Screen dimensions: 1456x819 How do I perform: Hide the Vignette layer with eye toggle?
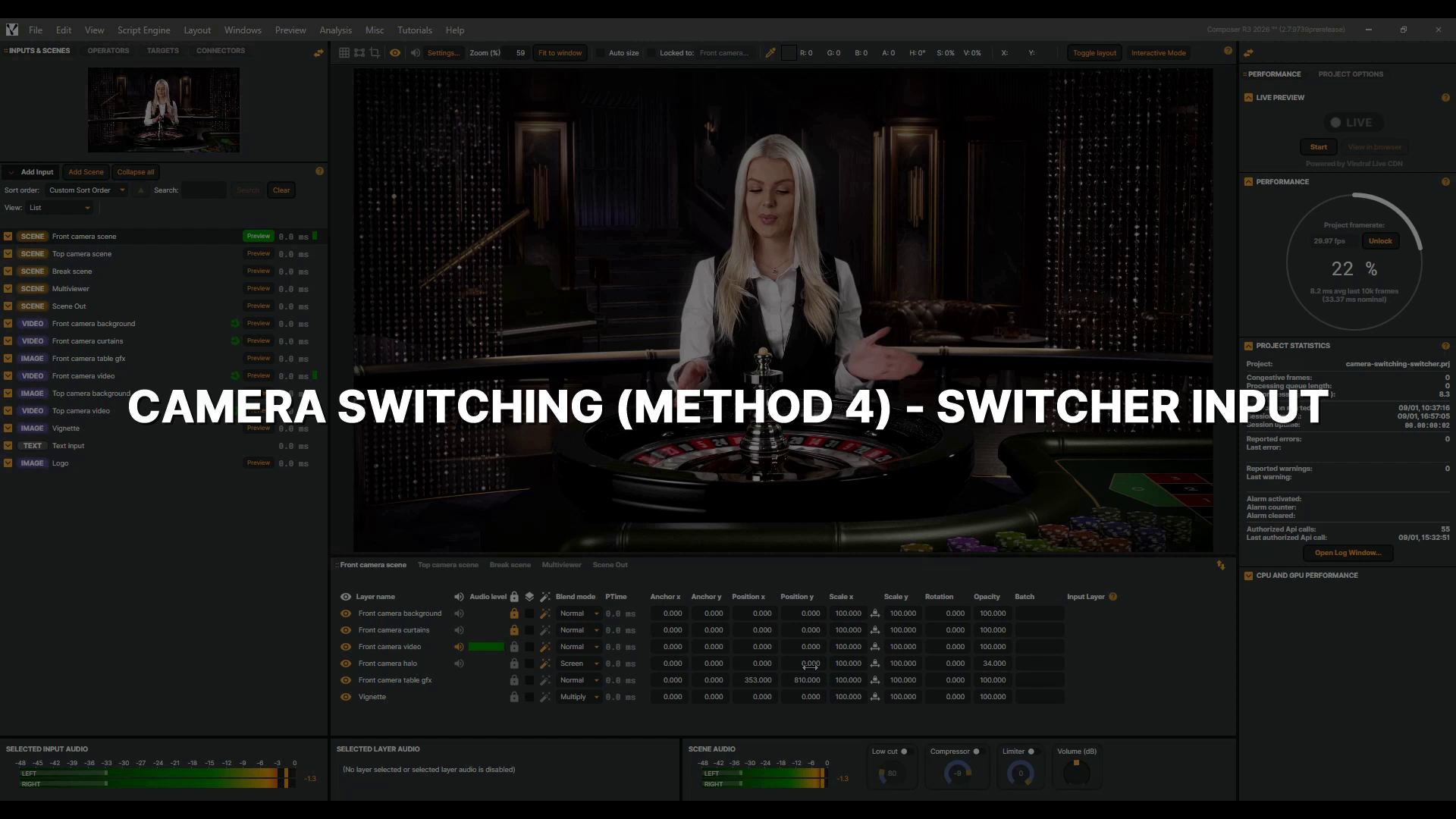[x=346, y=697]
